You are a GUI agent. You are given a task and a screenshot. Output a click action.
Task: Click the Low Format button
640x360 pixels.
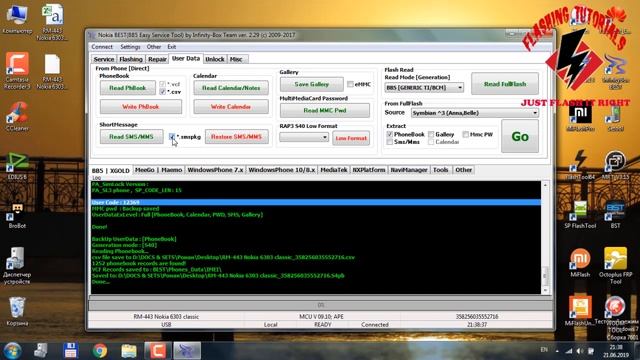click(x=351, y=138)
